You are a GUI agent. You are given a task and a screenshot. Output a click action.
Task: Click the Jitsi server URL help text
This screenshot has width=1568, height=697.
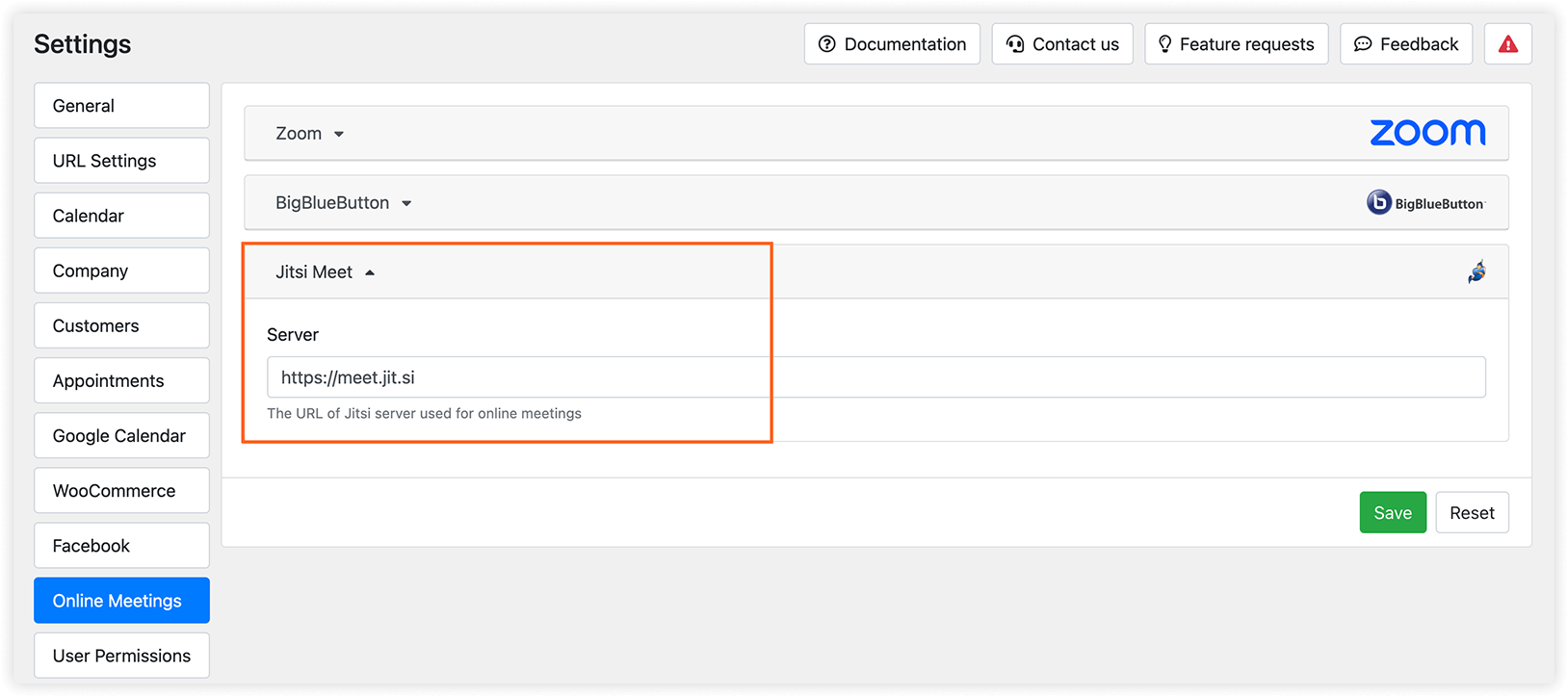point(424,413)
